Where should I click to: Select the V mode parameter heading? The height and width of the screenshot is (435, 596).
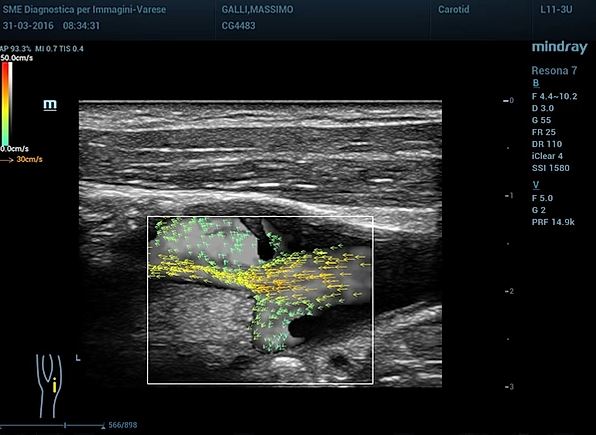[536, 185]
